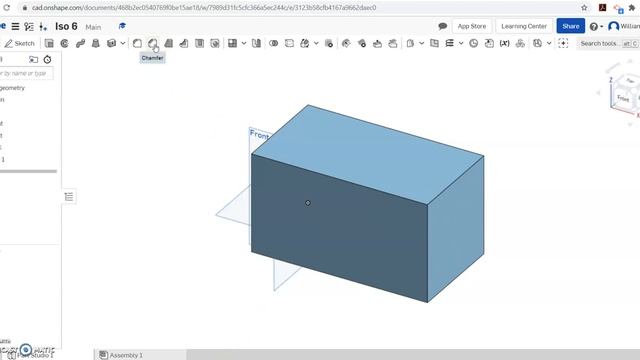The image size is (640, 360).
Task: Open the Learning Center
Action: pos(524,26)
